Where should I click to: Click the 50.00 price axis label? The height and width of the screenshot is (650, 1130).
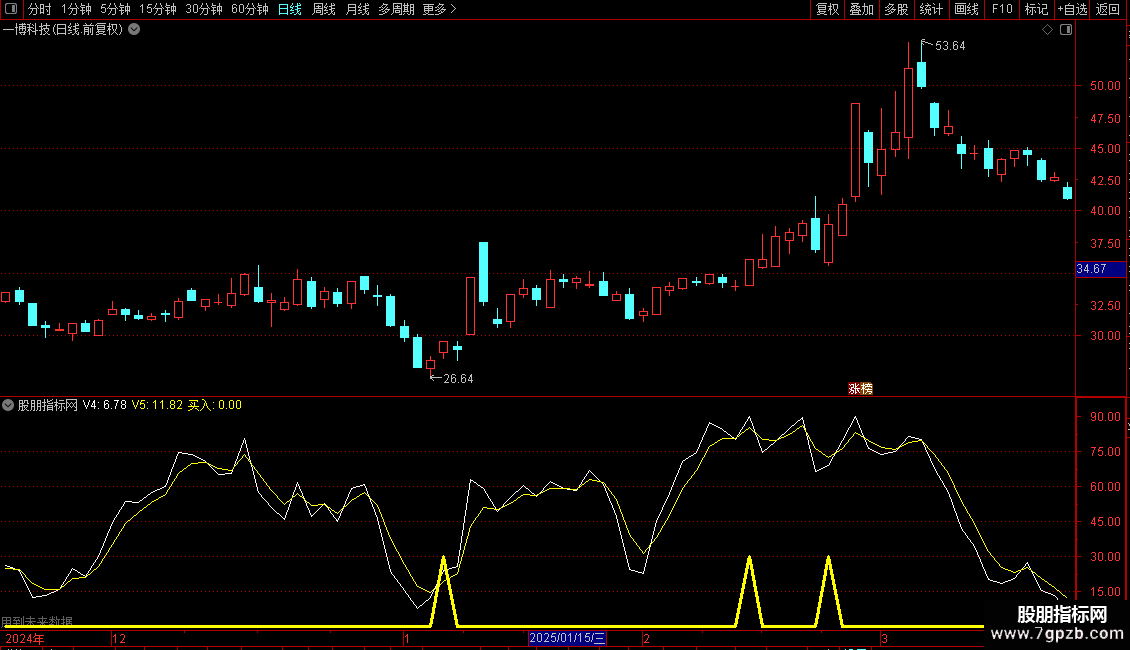[1105, 86]
